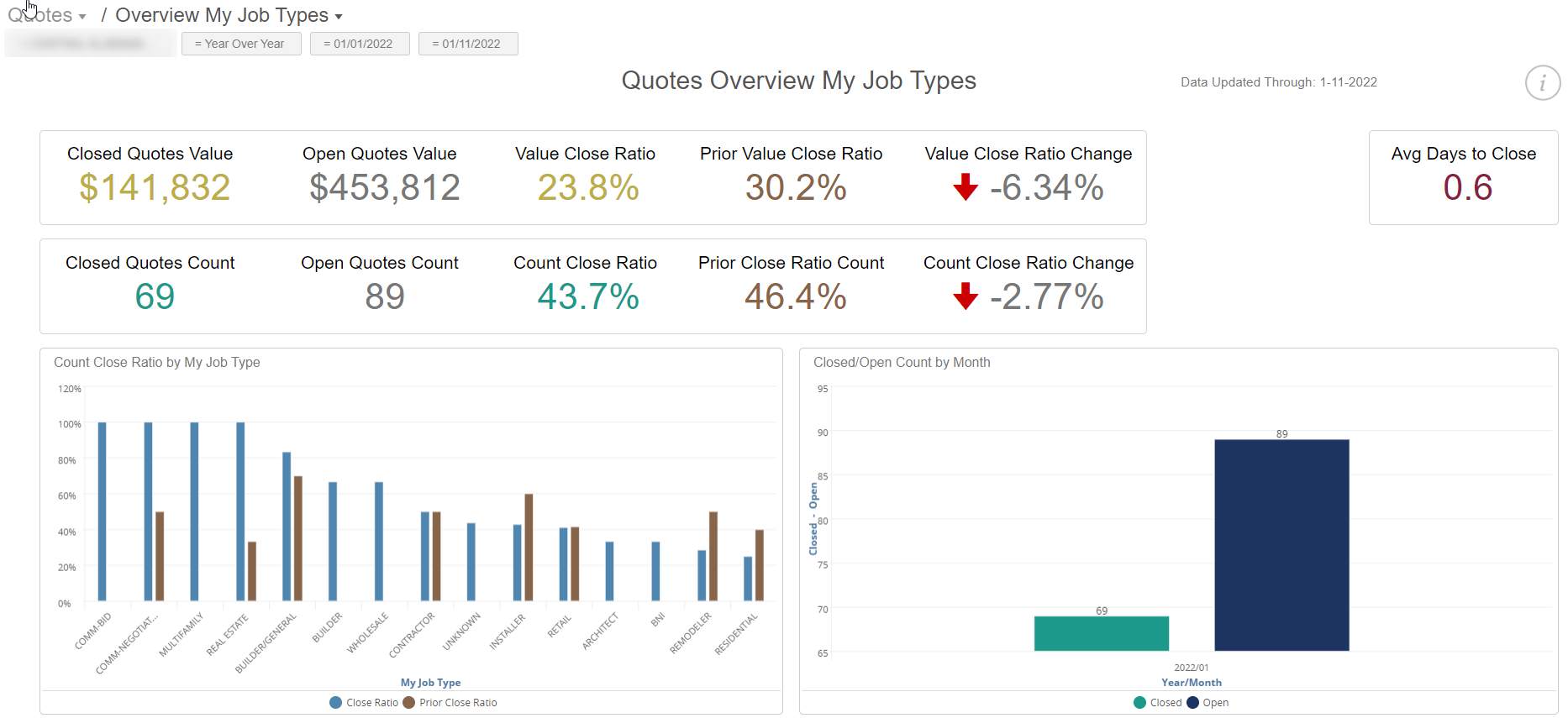Select the 01/01/2022 start date filter

click(360, 44)
